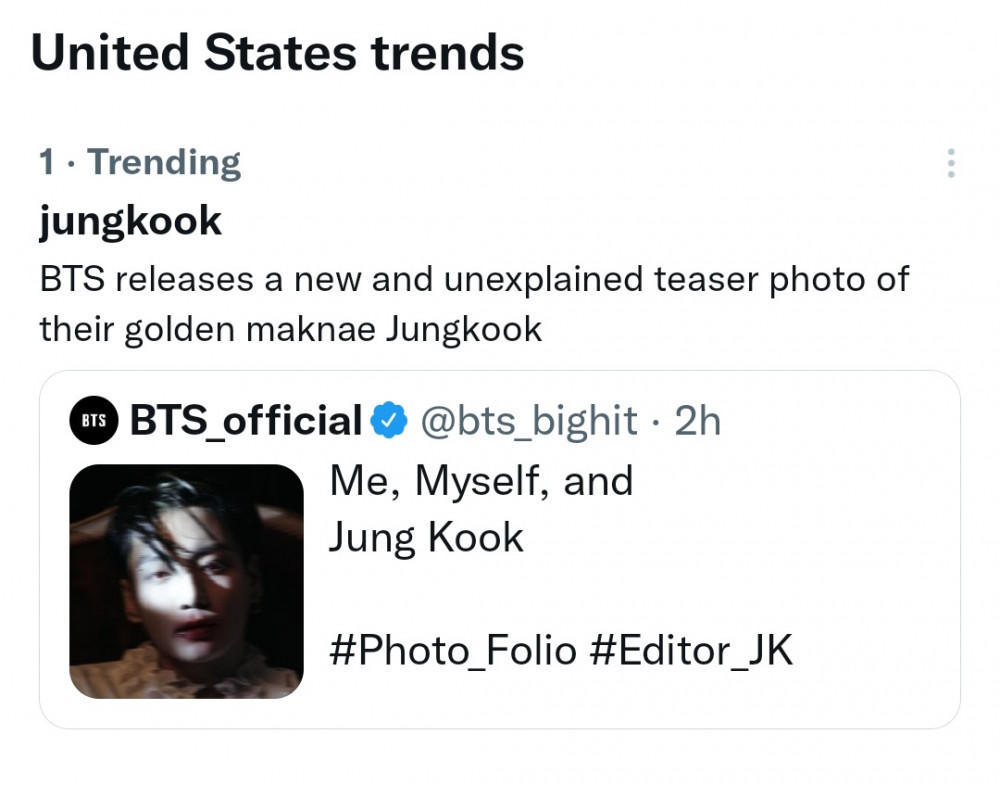Screen dimensions: 1000x785
Task: Click the BTS round profile avatar
Action: click(x=94, y=420)
